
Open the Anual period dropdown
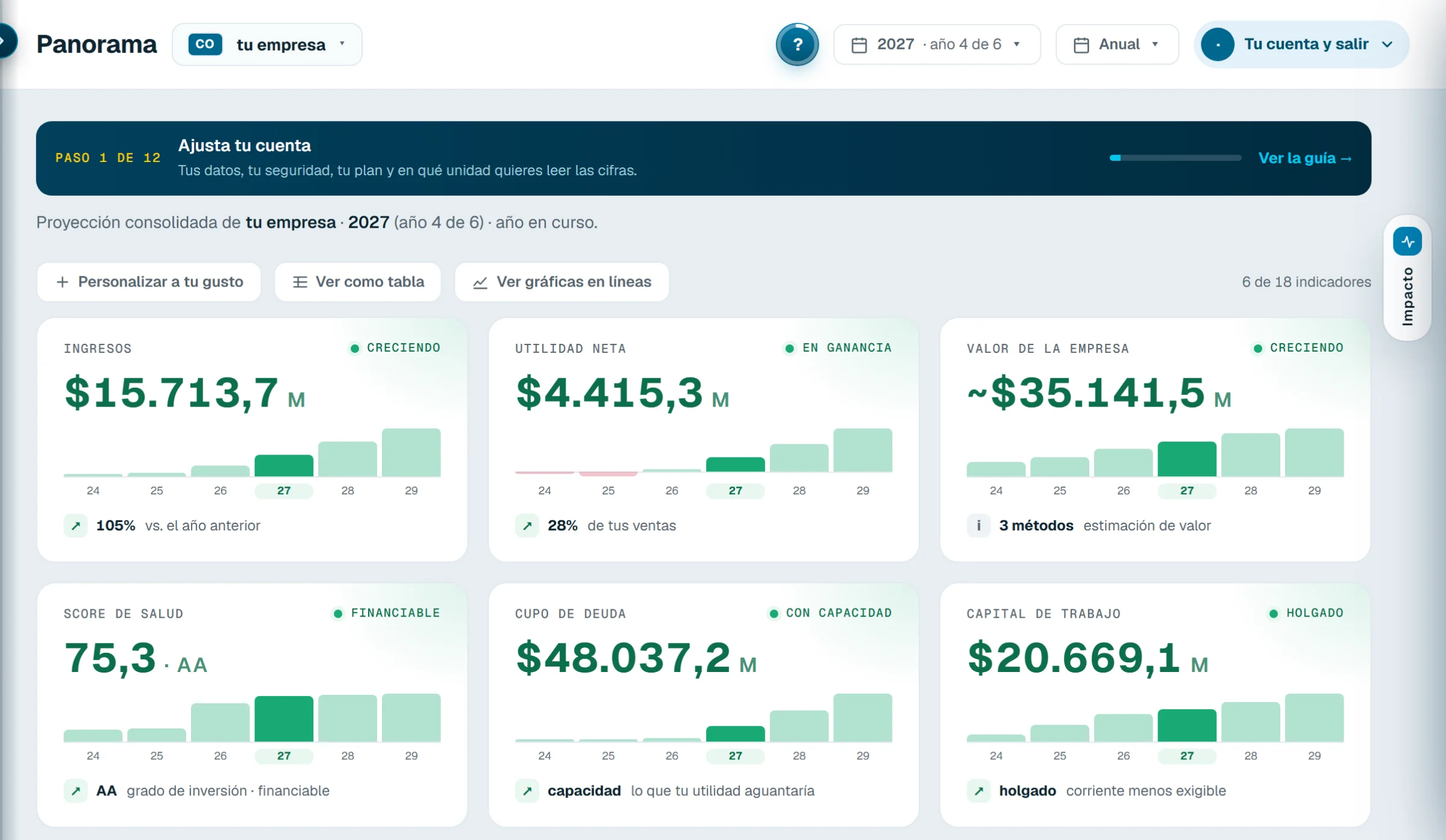click(x=1117, y=45)
